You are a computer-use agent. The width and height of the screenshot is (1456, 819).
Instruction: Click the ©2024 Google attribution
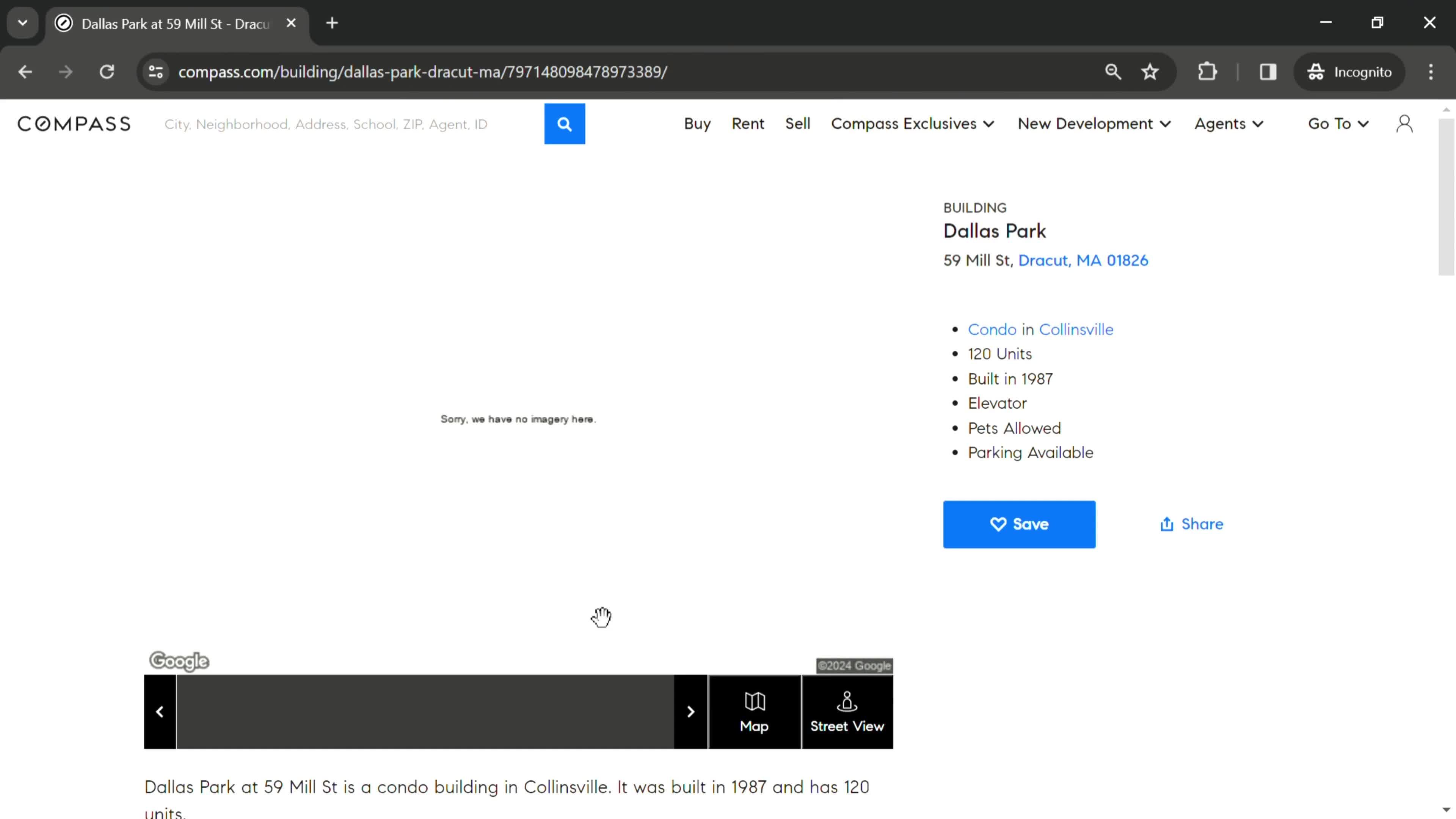point(854,666)
